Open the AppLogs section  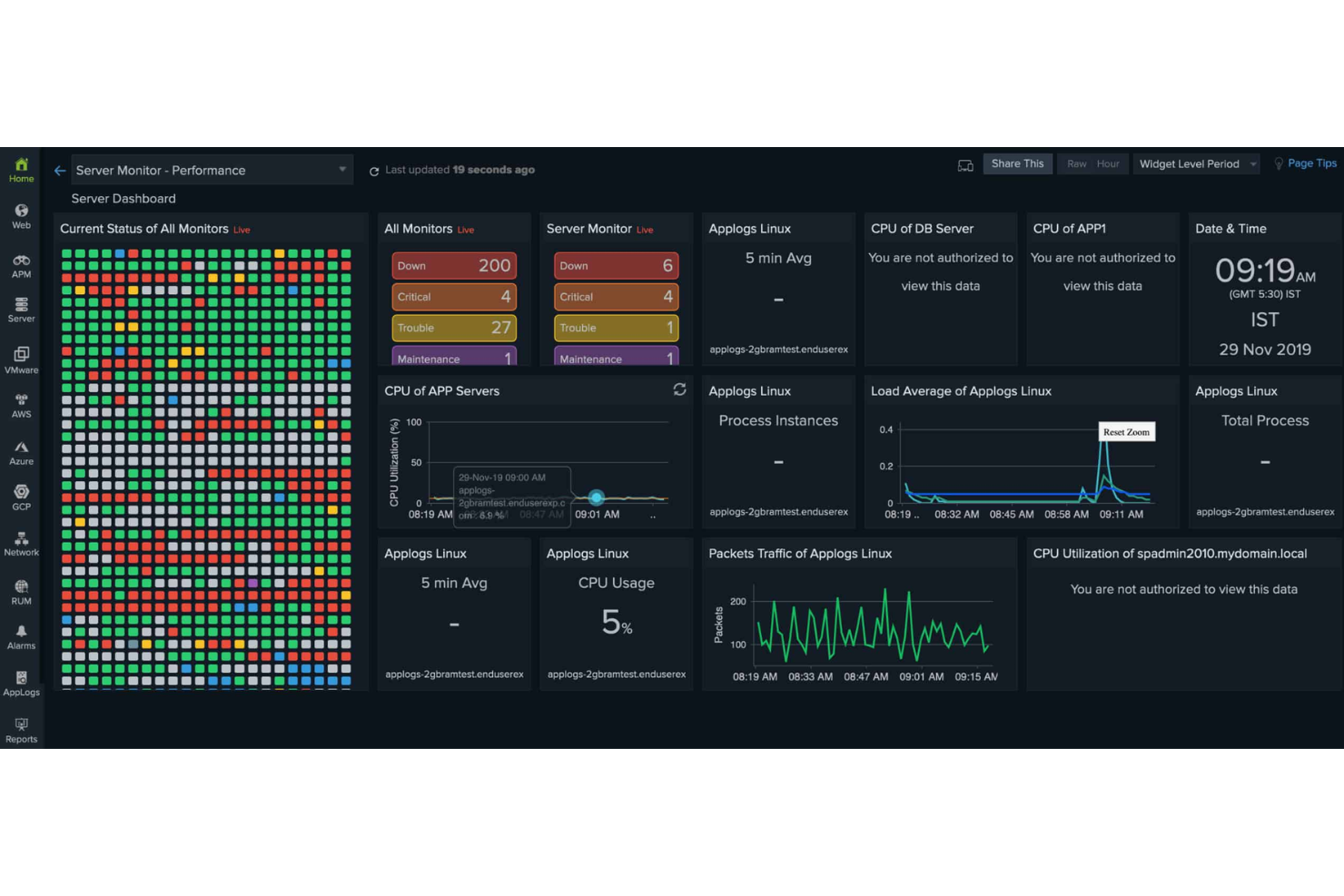[x=21, y=684]
